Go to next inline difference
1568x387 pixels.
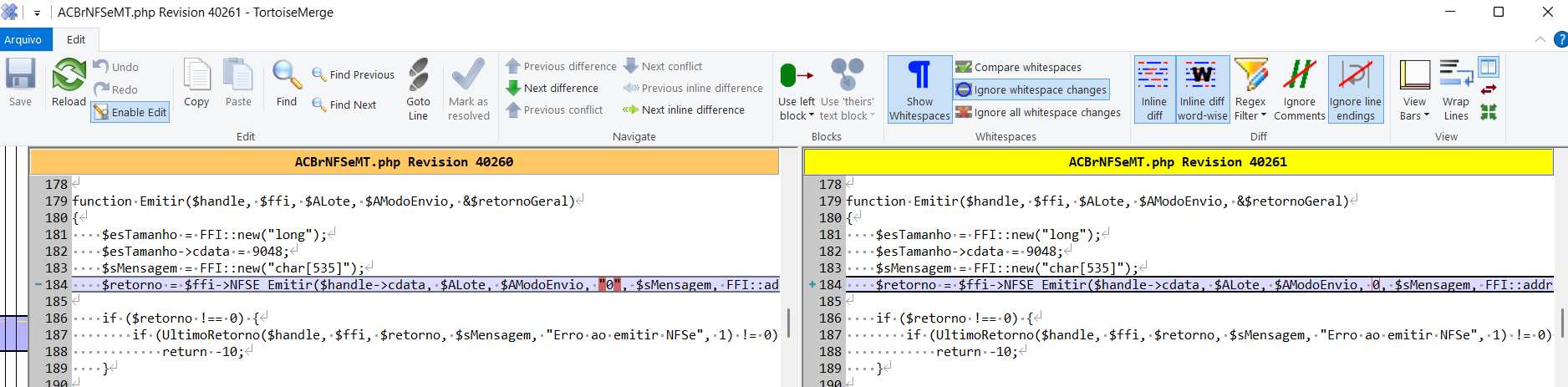coord(684,109)
